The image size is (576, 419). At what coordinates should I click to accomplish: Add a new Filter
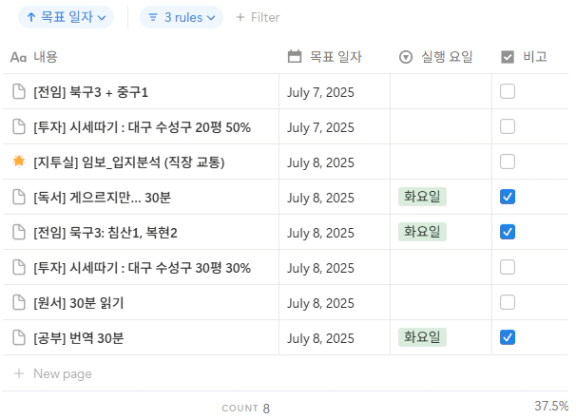(x=258, y=17)
